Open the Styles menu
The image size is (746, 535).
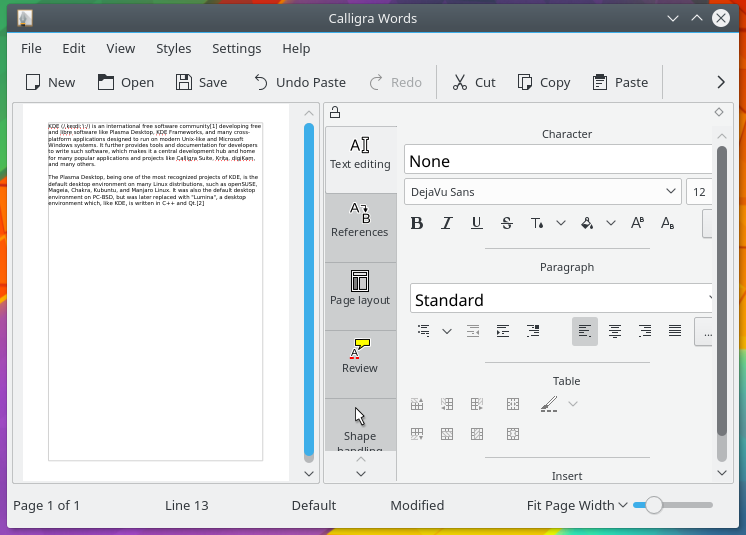tap(173, 48)
